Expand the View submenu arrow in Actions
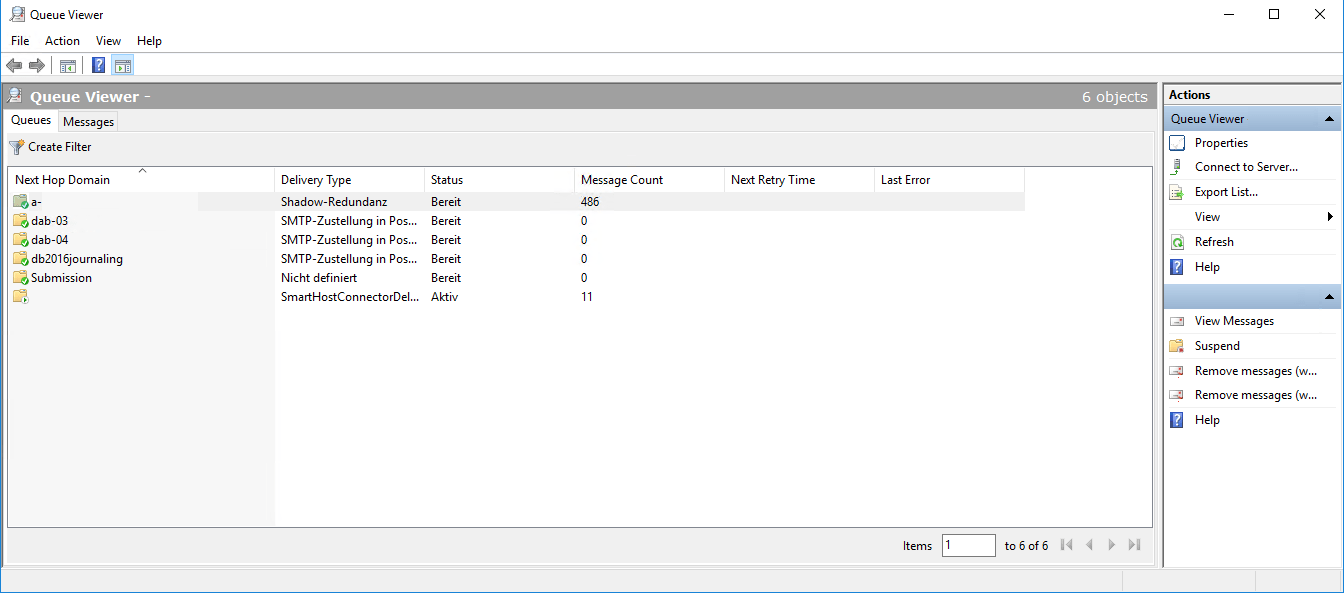1344x593 pixels. click(x=1330, y=217)
